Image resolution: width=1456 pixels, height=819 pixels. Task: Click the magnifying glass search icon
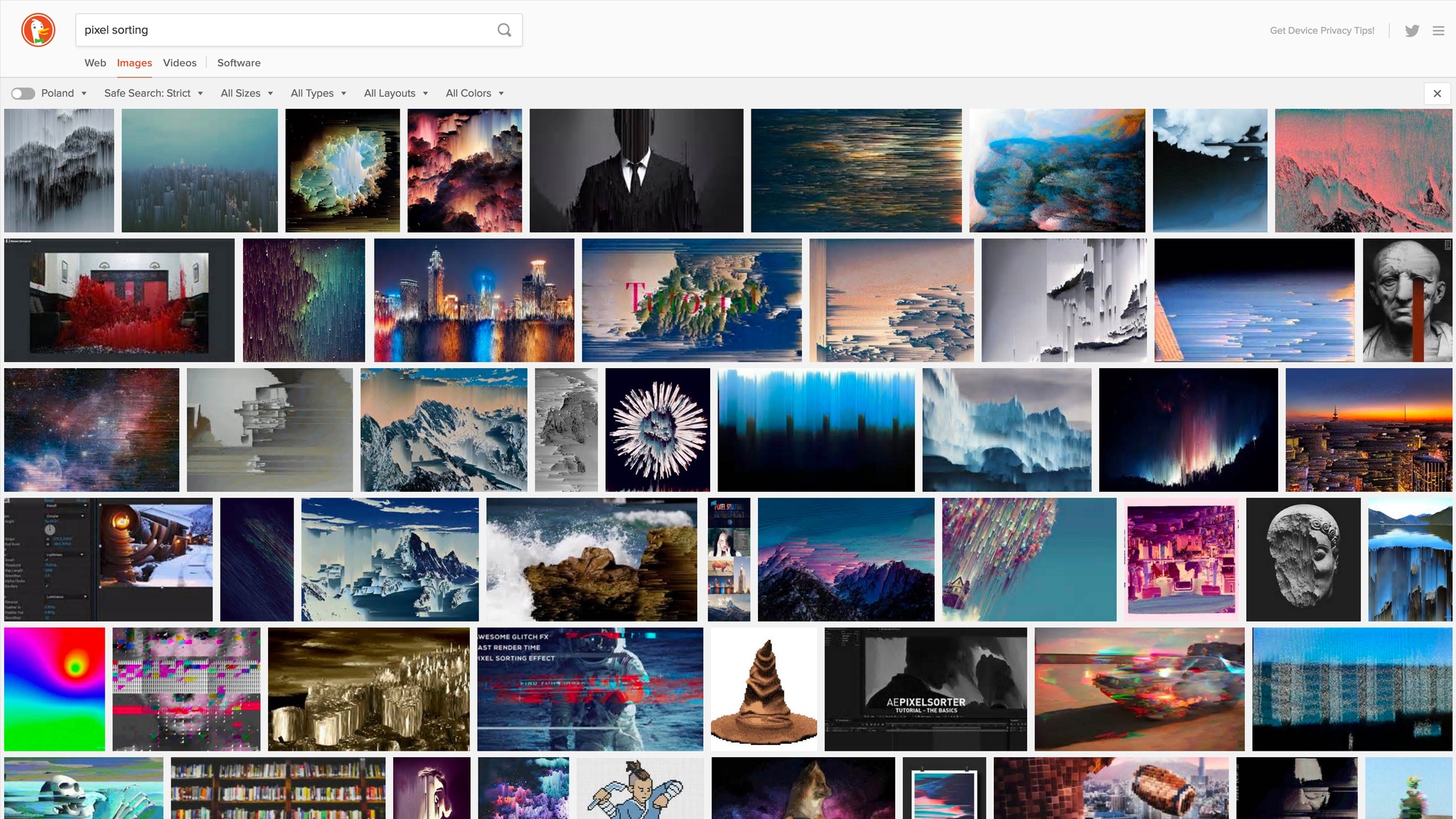(504, 30)
